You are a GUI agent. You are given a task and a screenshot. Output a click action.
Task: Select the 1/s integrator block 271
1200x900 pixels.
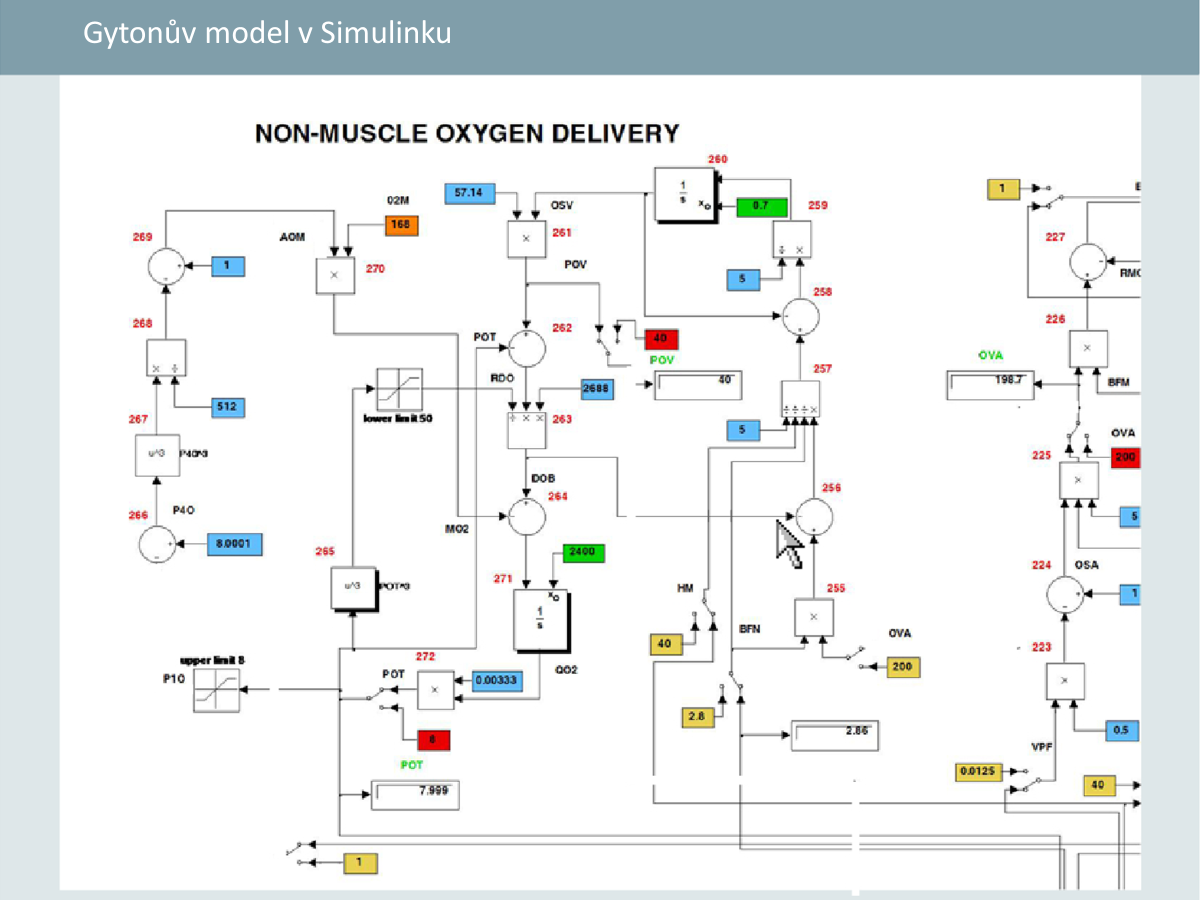coord(540,619)
